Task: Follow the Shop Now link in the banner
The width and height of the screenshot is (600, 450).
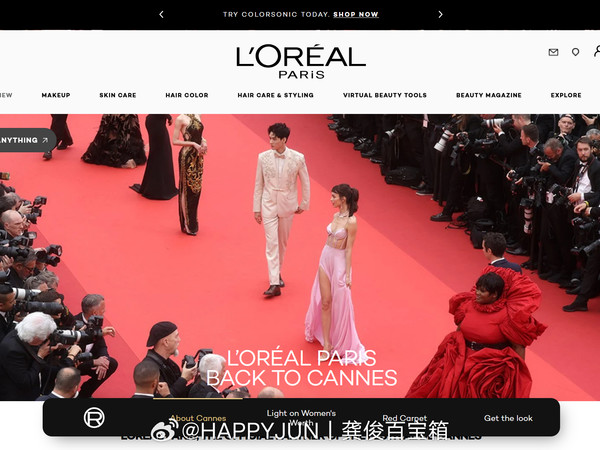Action: 355,15
